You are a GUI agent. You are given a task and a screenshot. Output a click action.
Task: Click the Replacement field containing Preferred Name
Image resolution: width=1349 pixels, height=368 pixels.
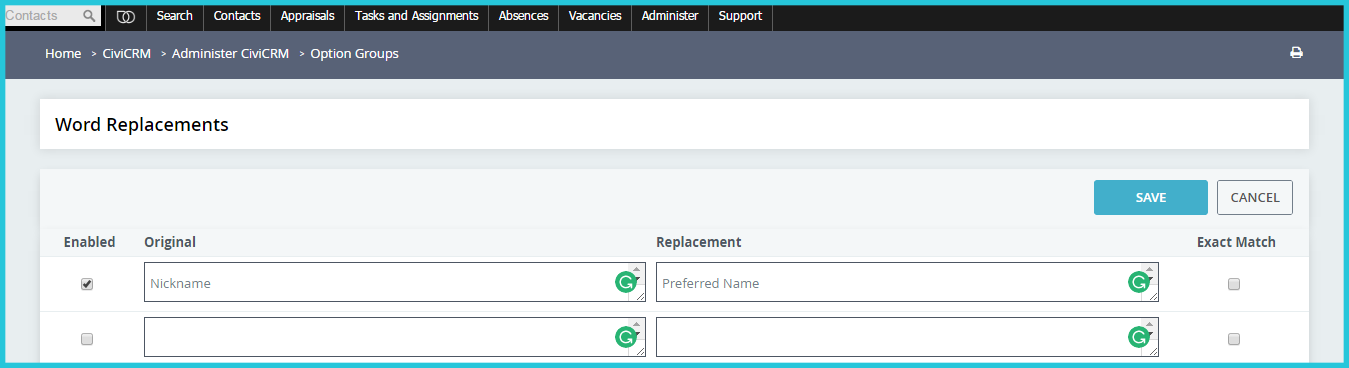point(907,282)
